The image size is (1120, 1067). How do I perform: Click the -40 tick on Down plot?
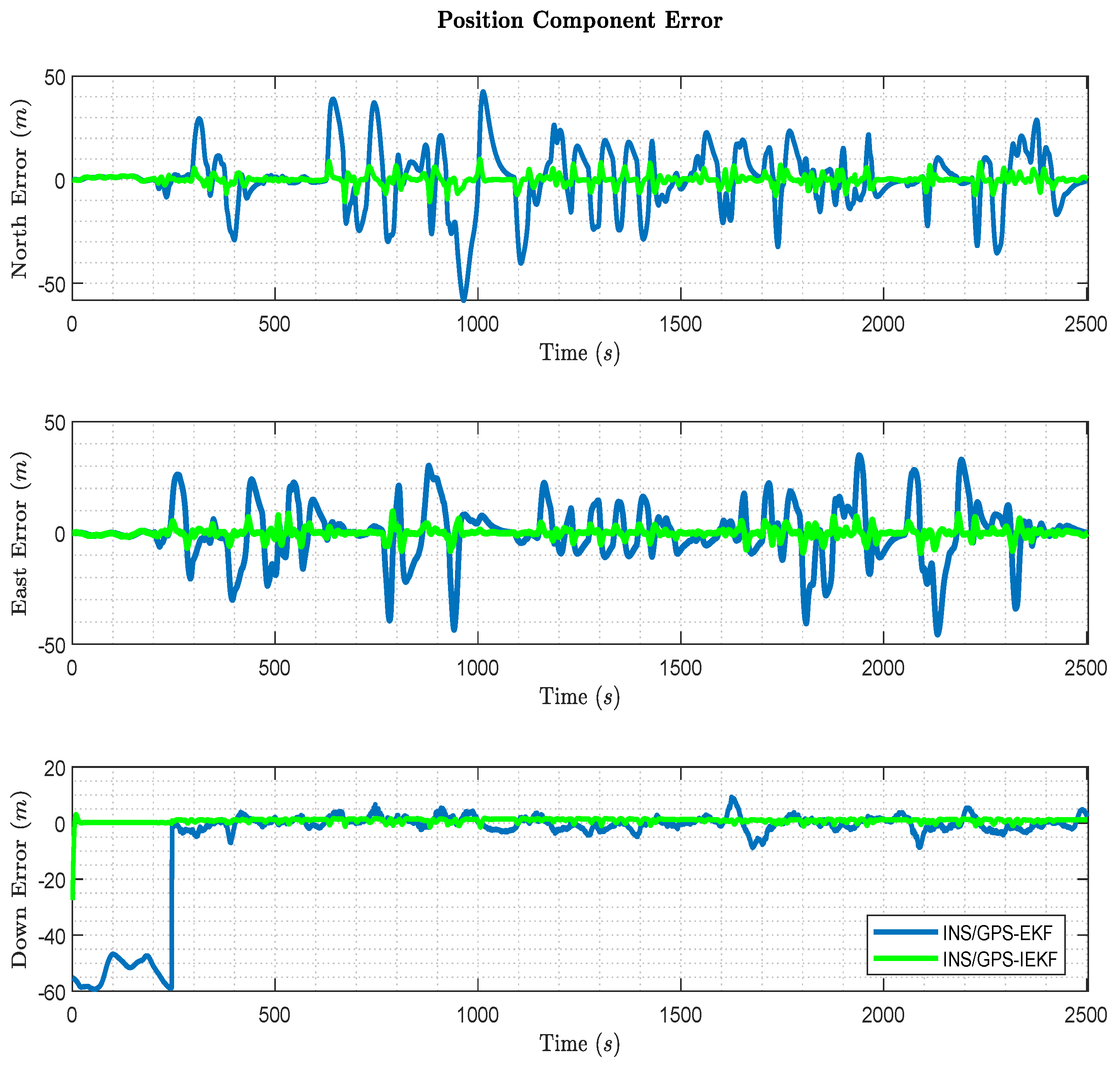[52, 937]
